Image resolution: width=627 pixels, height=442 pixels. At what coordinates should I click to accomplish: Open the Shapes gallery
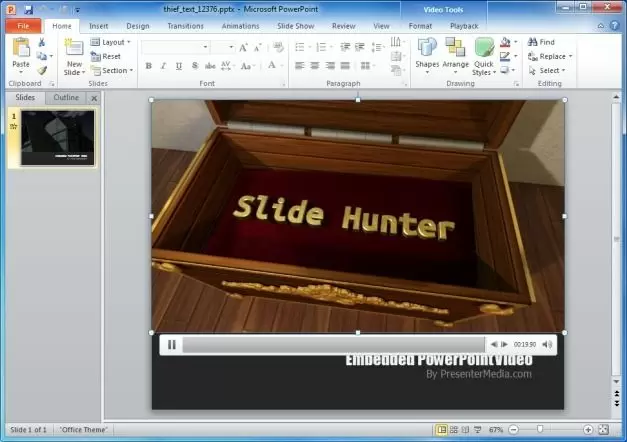[x=427, y=54]
